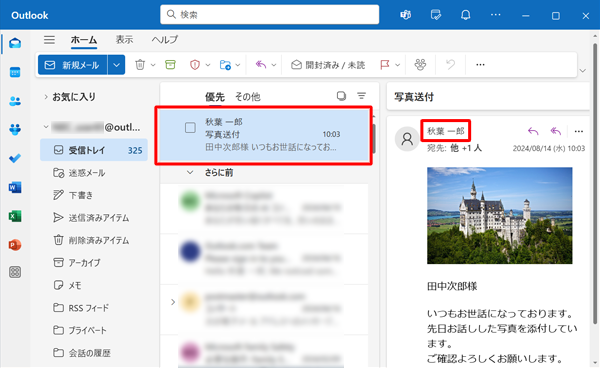This screenshot has height=368, width=600.
Task: Open the Mail app in sidebar
Action: pyautogui.click(x=15, y=43)
